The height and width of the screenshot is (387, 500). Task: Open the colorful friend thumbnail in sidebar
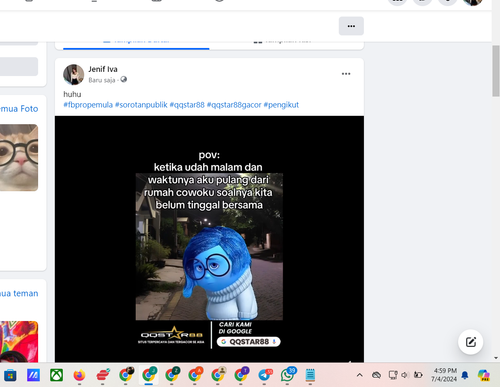click(x=19, y=341)
